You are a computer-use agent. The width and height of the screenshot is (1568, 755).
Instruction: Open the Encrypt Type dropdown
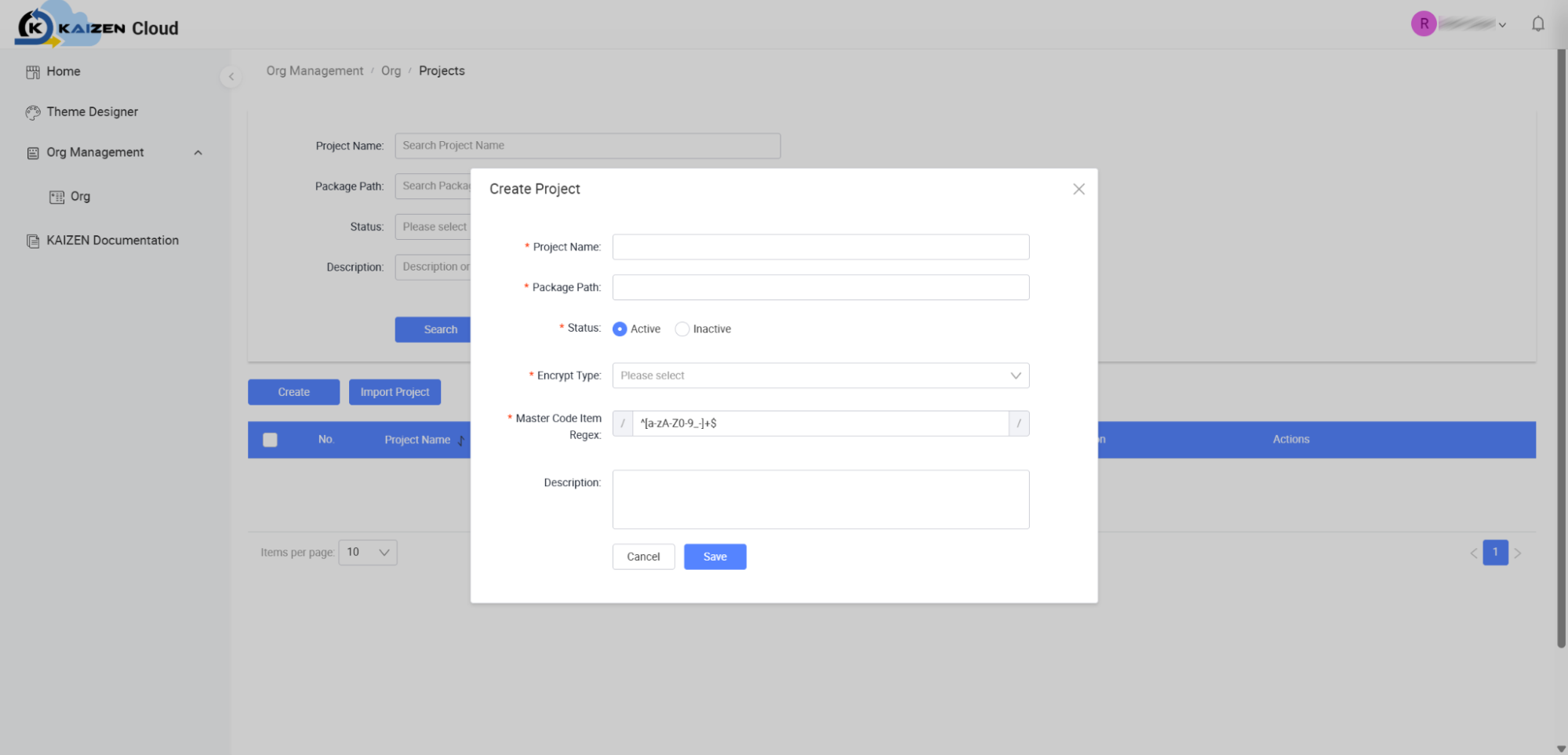click(820, 376)
